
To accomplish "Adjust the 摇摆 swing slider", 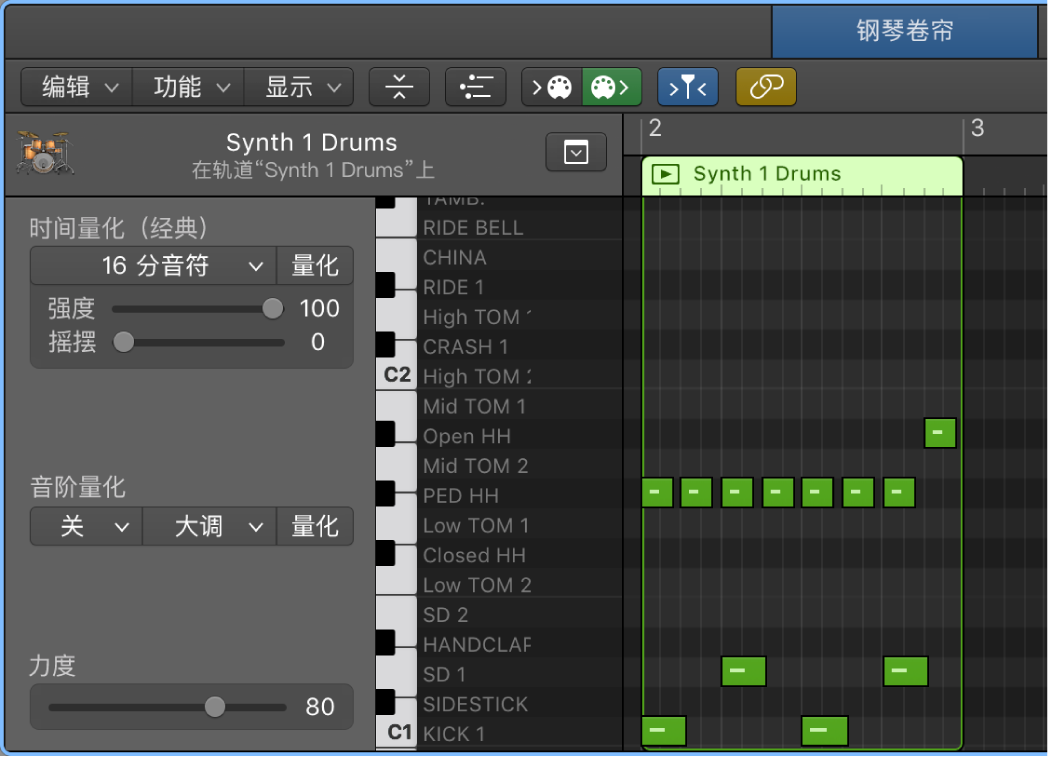I will pyautogui.click(x=124, y=342).
